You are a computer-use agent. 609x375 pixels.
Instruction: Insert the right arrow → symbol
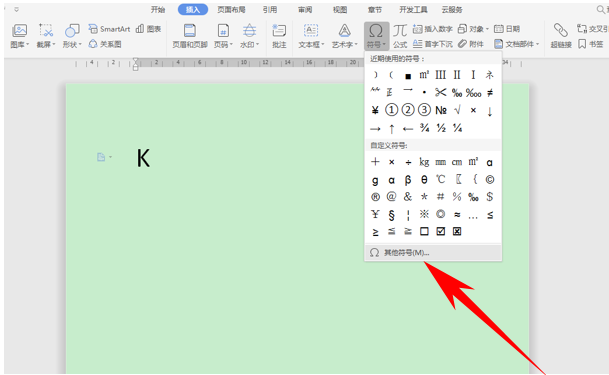(x=375, y=128)
